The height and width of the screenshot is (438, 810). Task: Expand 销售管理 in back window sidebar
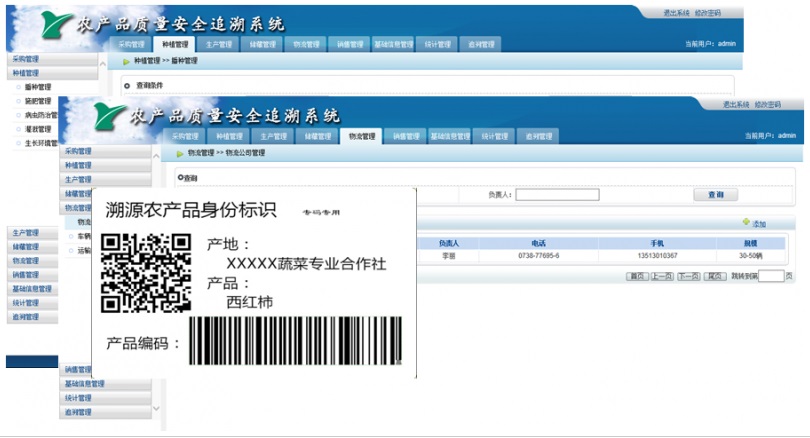(33, 274)
